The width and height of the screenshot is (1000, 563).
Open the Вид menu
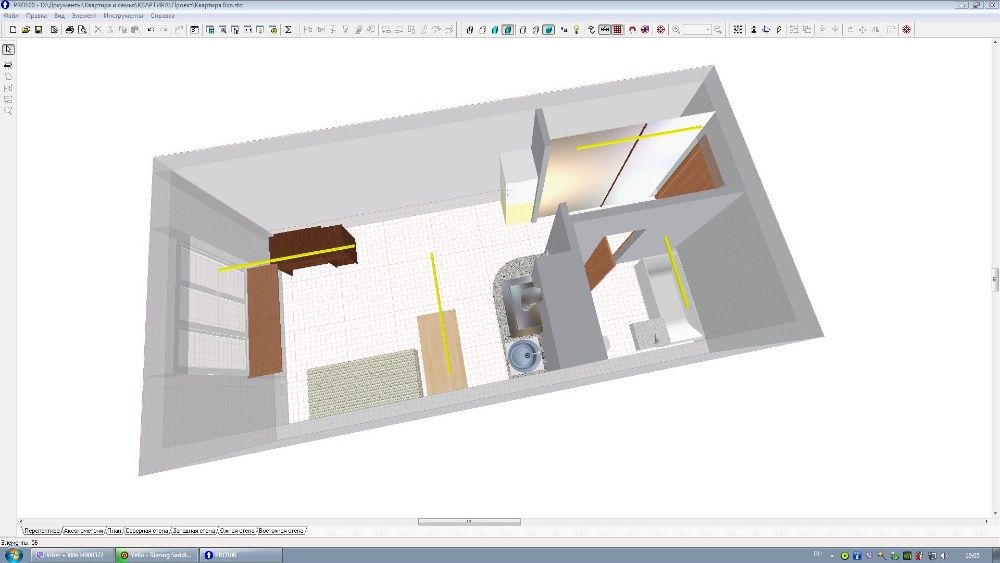pos(59,15)
